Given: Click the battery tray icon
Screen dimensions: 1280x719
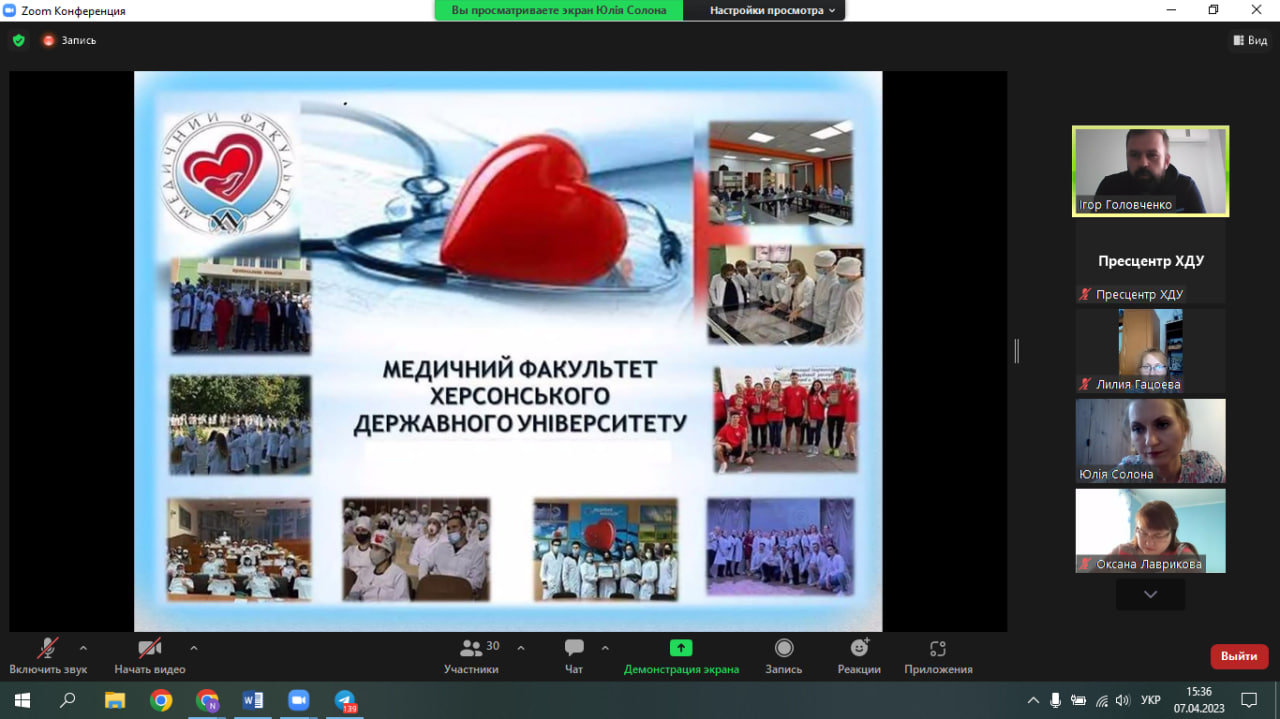Looking at the screenshot, I should 1078,700.
